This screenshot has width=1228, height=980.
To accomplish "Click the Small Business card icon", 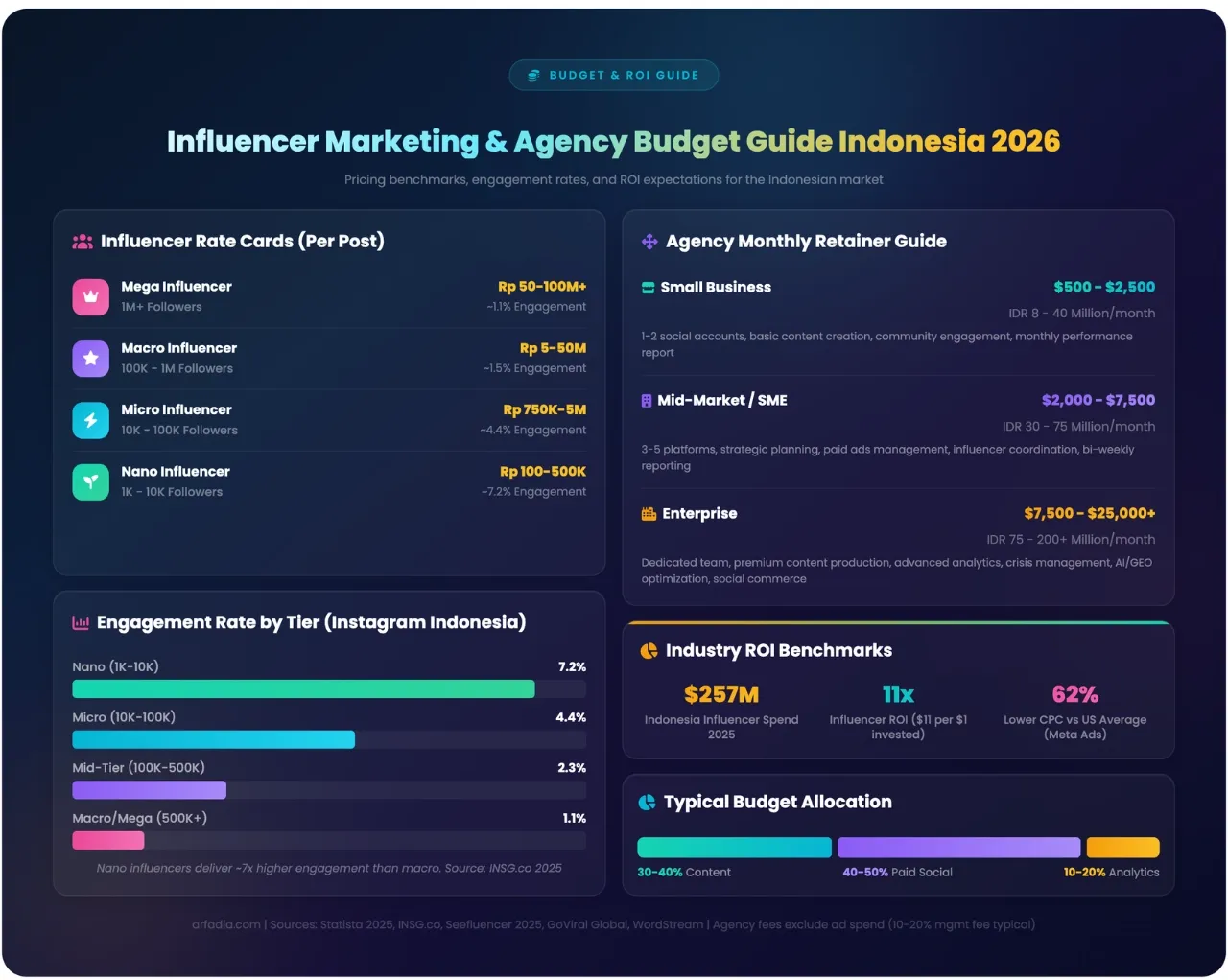I will [647, 287].
